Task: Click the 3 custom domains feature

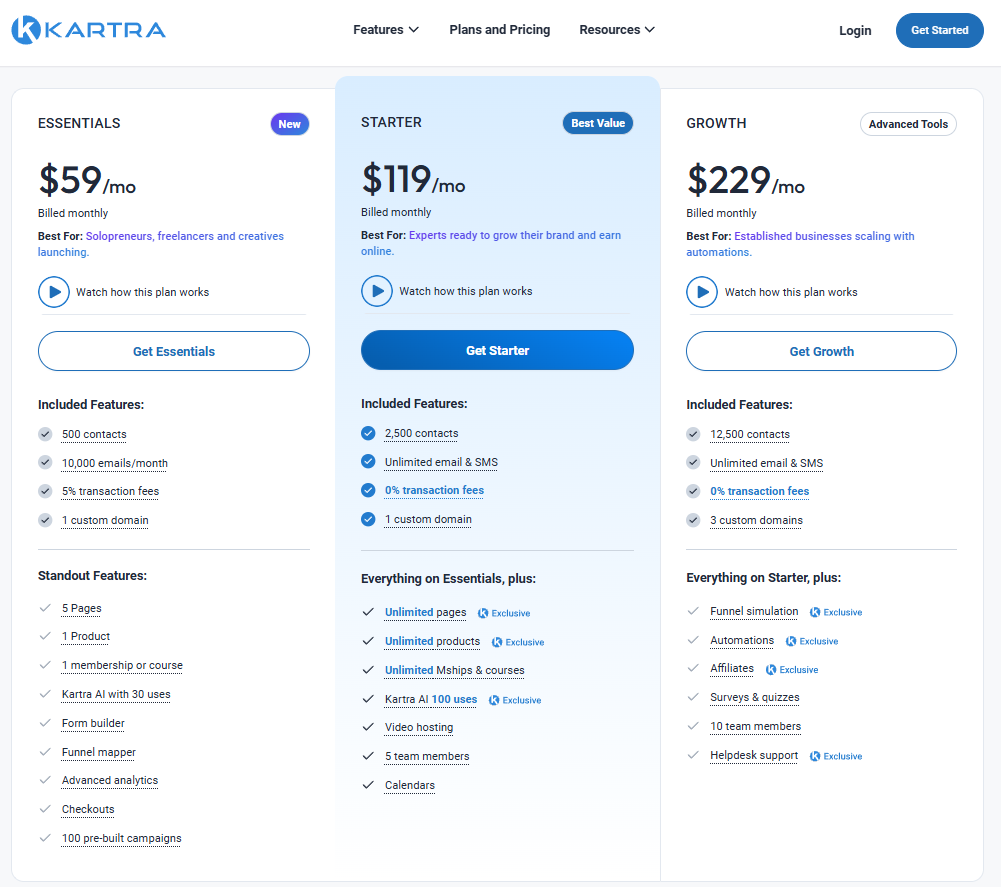Action: click(756, 520)
